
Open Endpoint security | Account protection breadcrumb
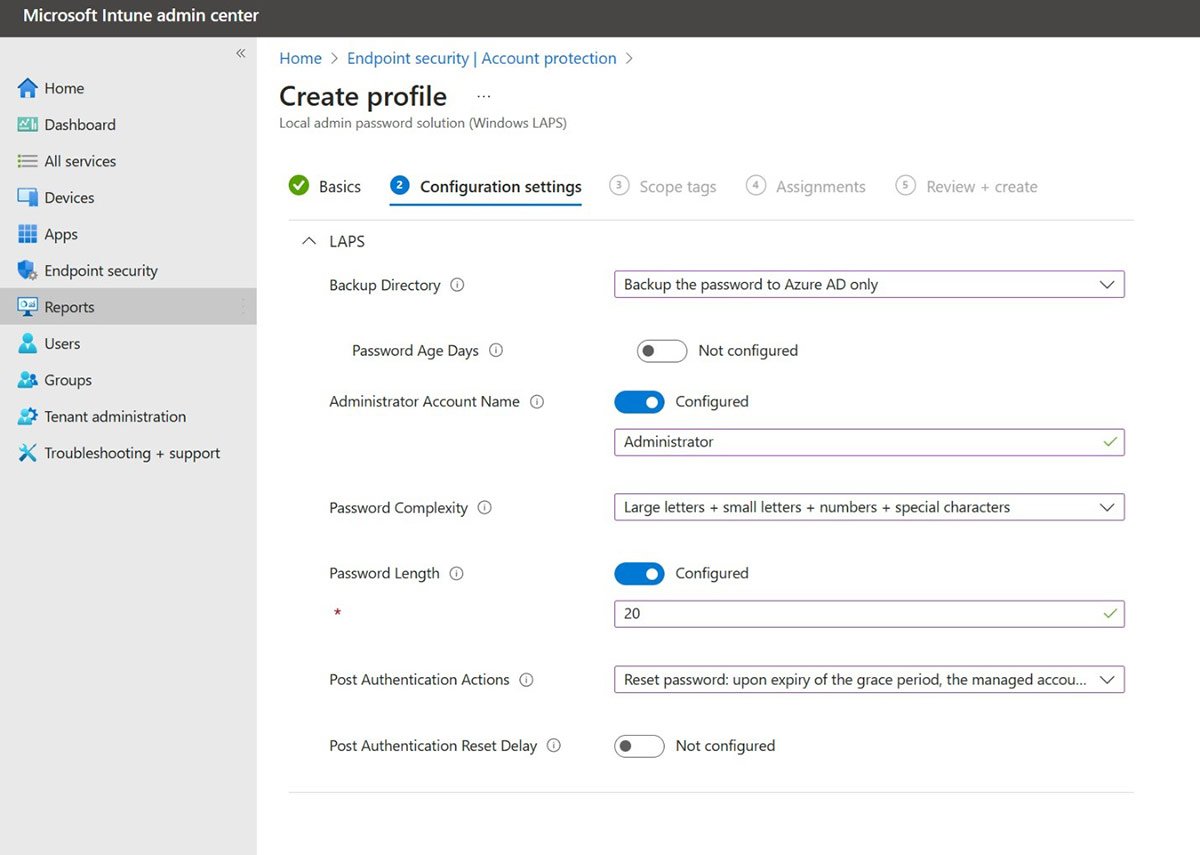coord(481,59)
